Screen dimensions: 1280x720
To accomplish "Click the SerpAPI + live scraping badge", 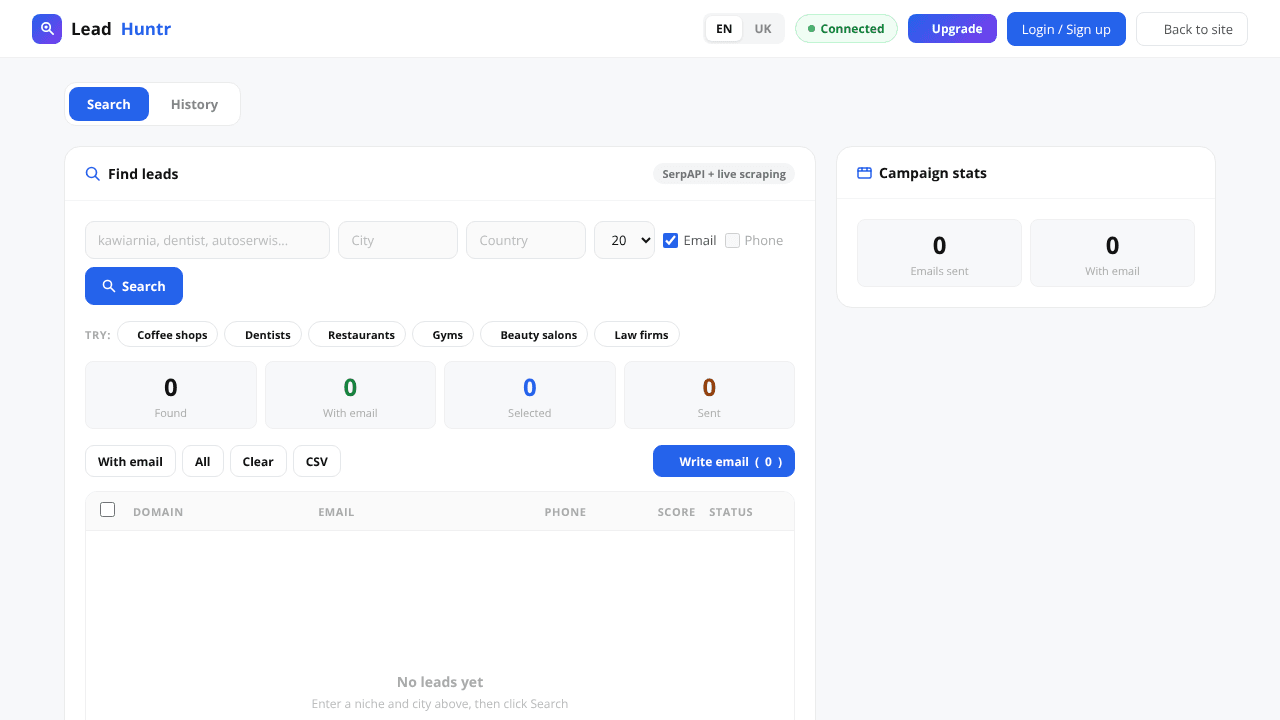I will pos(724,174).
